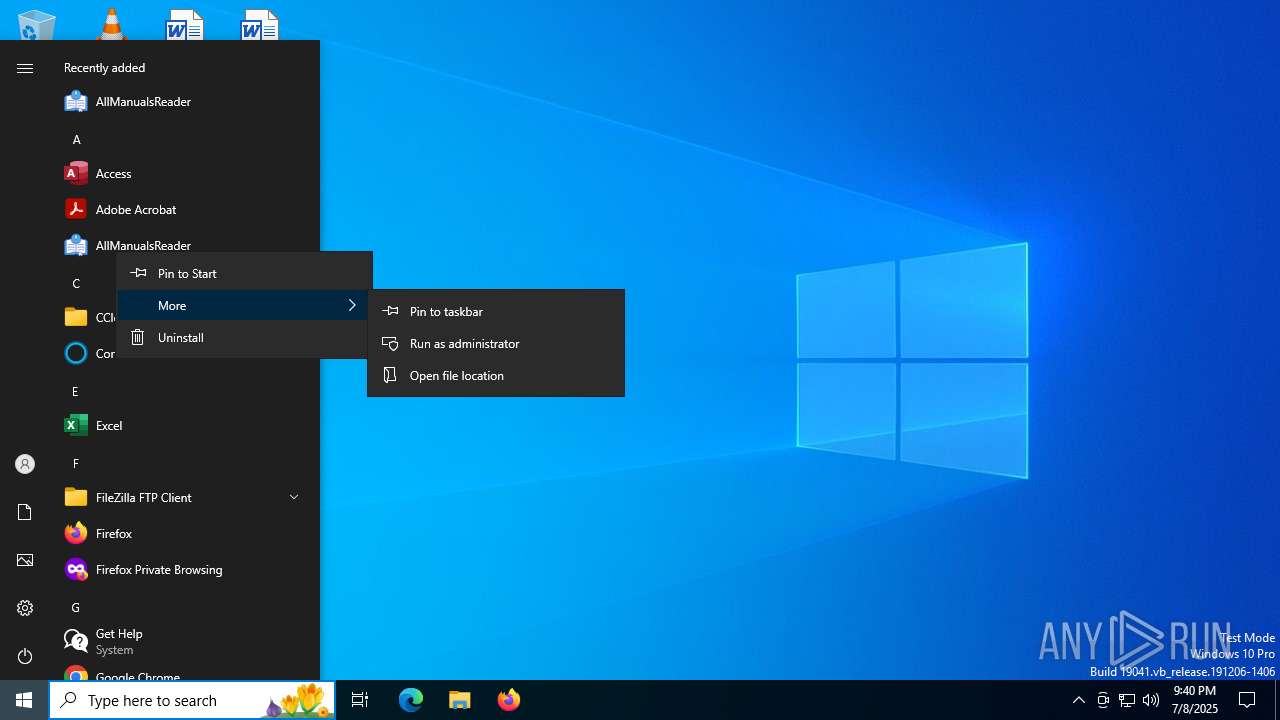This screenshot has width=1280, height=720.
Task: Launch Microsoft Edge from the taskbar
Action: pos(411,700)
